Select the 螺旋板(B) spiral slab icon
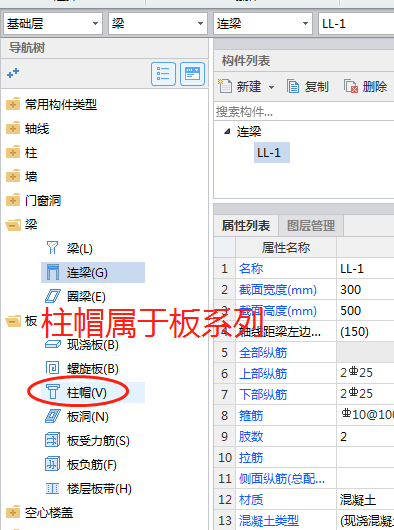 [52, 368]
